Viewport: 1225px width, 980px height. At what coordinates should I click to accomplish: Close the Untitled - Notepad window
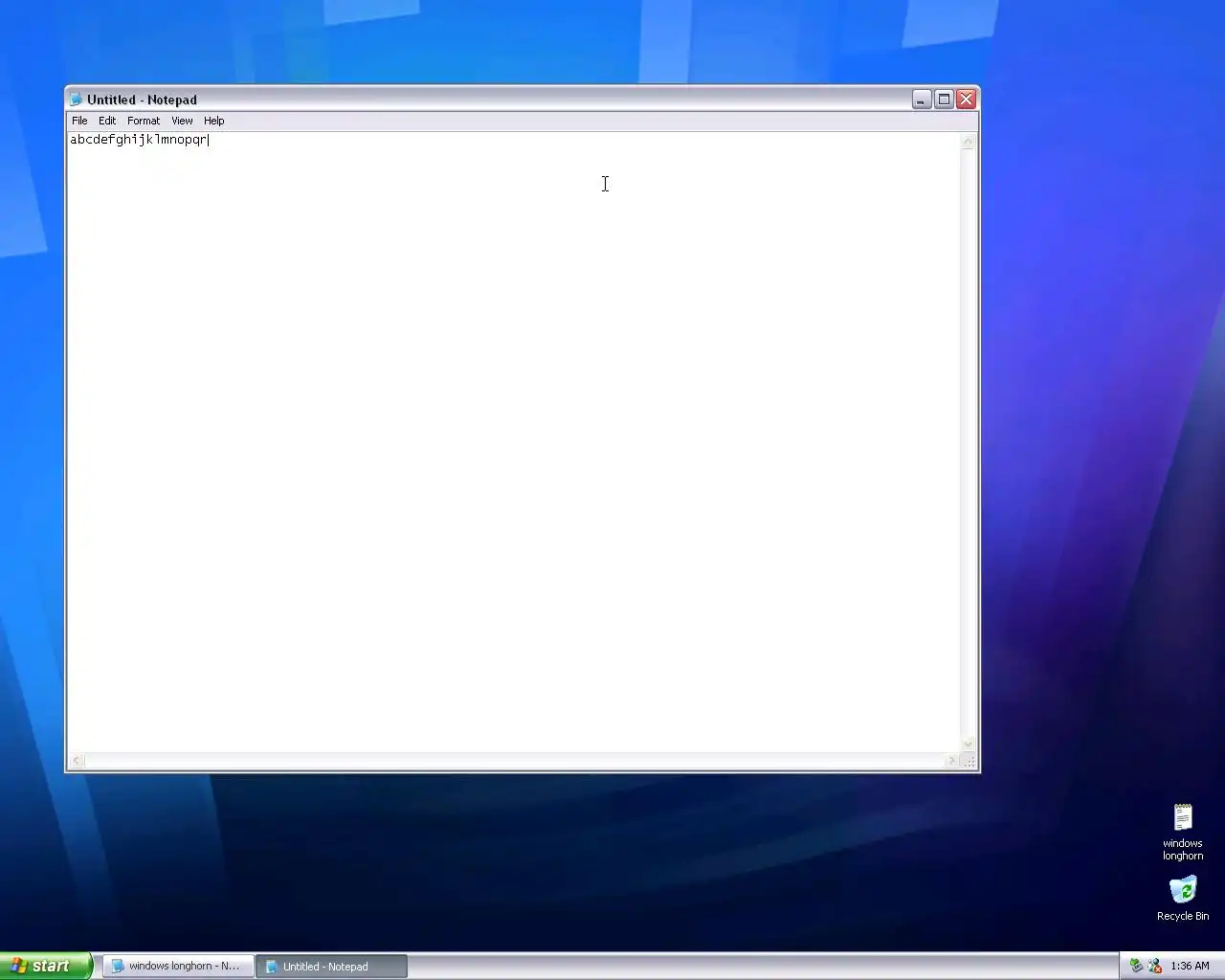[966, 99]
